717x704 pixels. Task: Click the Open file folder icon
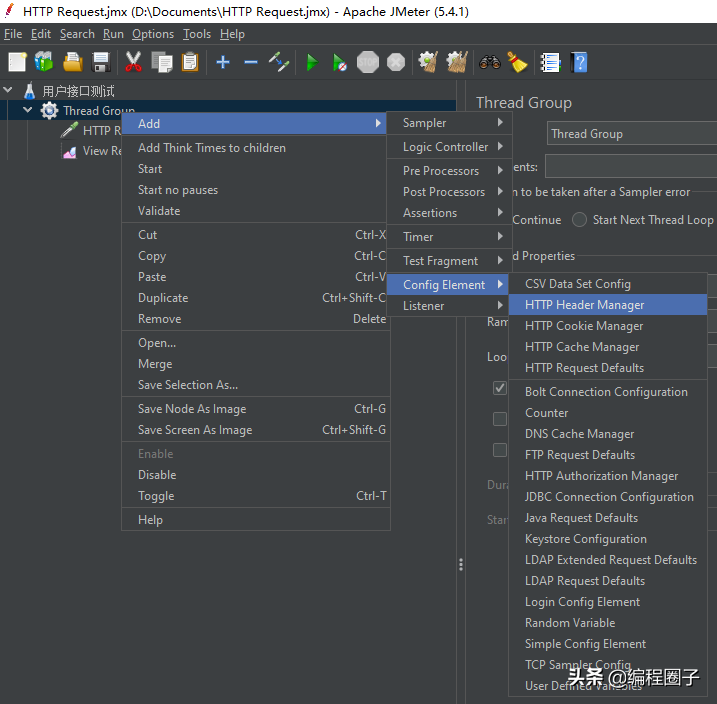[x=73, y=62]
